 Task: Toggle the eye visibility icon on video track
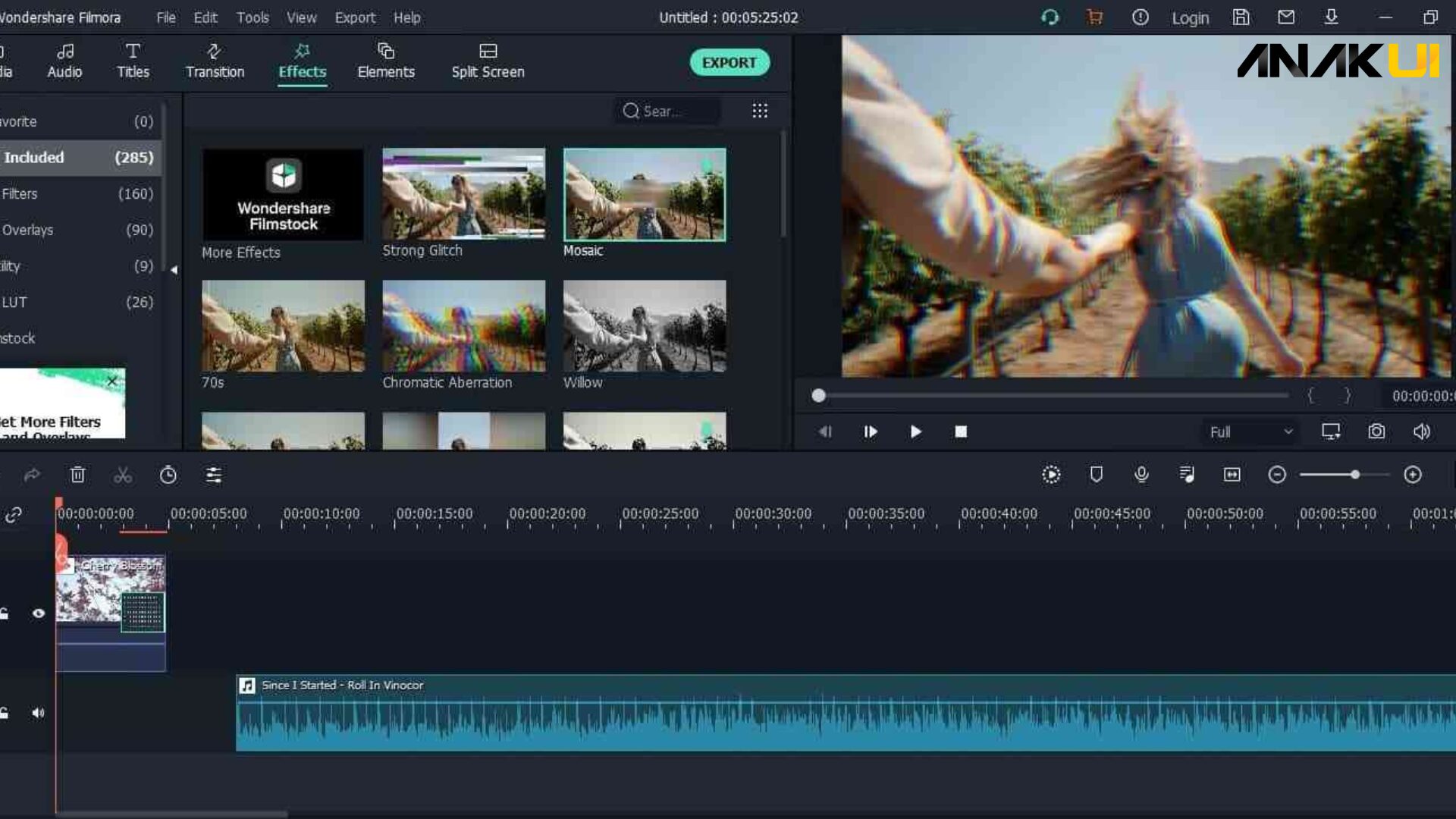pos(37,613)
